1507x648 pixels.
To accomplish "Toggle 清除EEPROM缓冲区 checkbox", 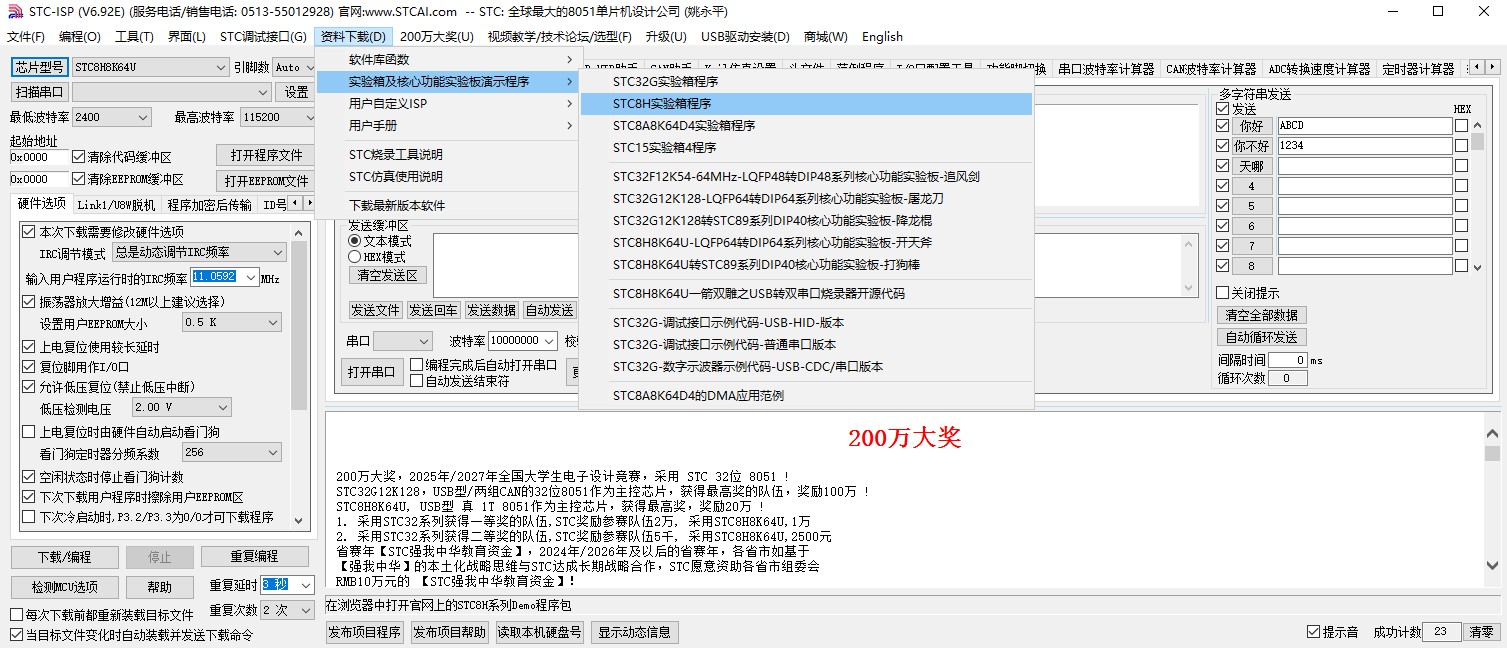I will [x=79, y=179].
